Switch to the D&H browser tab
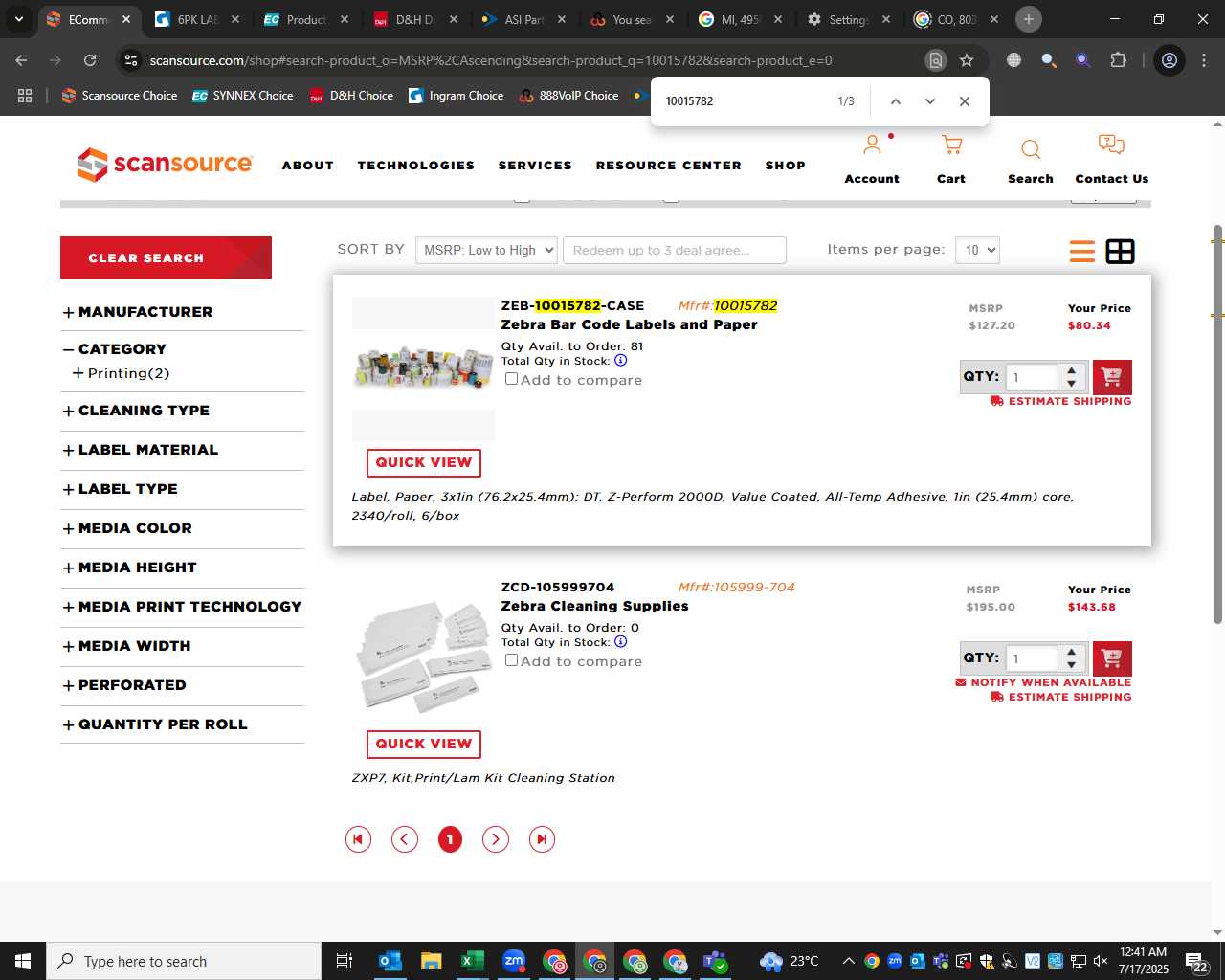Viewport: 1225px width, 980px height. (416, 19)
